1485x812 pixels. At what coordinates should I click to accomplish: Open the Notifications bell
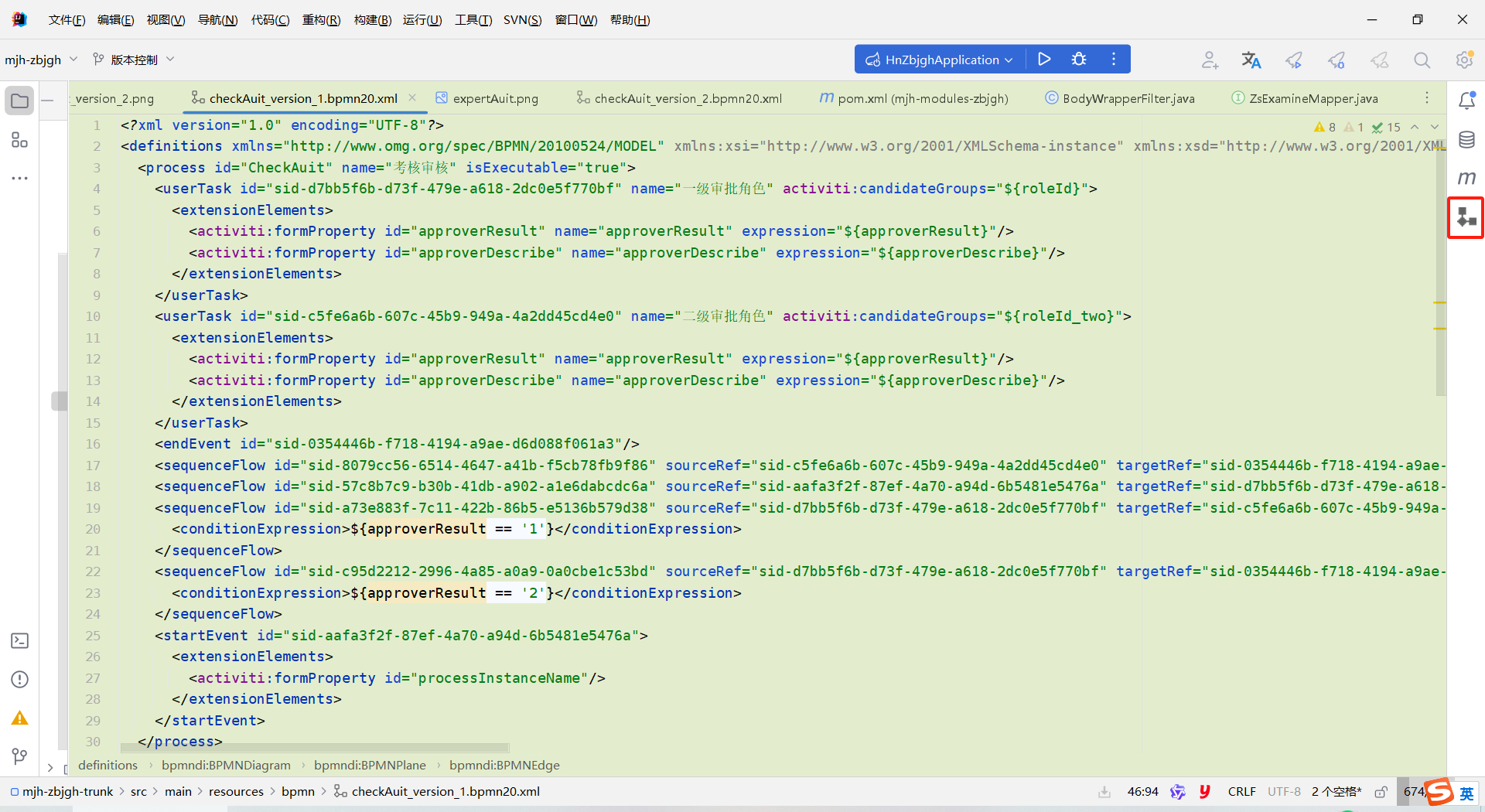1468,99
